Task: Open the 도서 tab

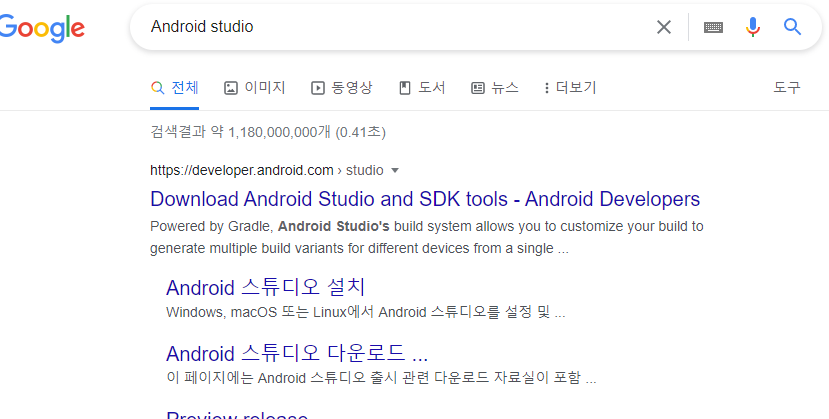Action: coord(422,88)
